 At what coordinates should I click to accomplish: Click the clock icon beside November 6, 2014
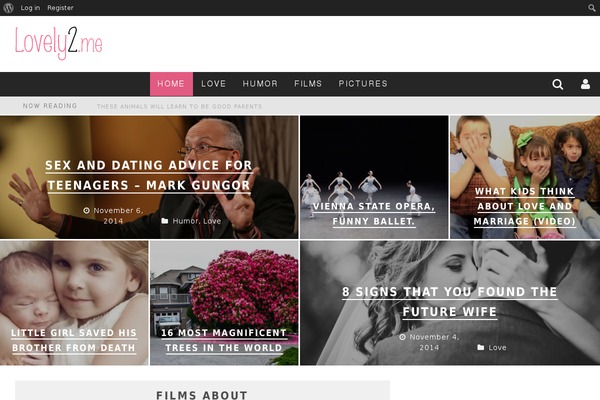click(x=86, y=211)
